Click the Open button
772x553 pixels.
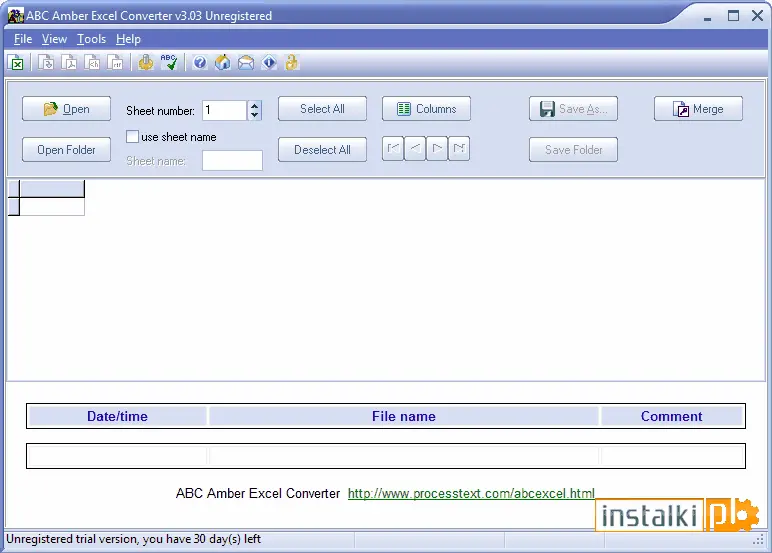[66, 109]
